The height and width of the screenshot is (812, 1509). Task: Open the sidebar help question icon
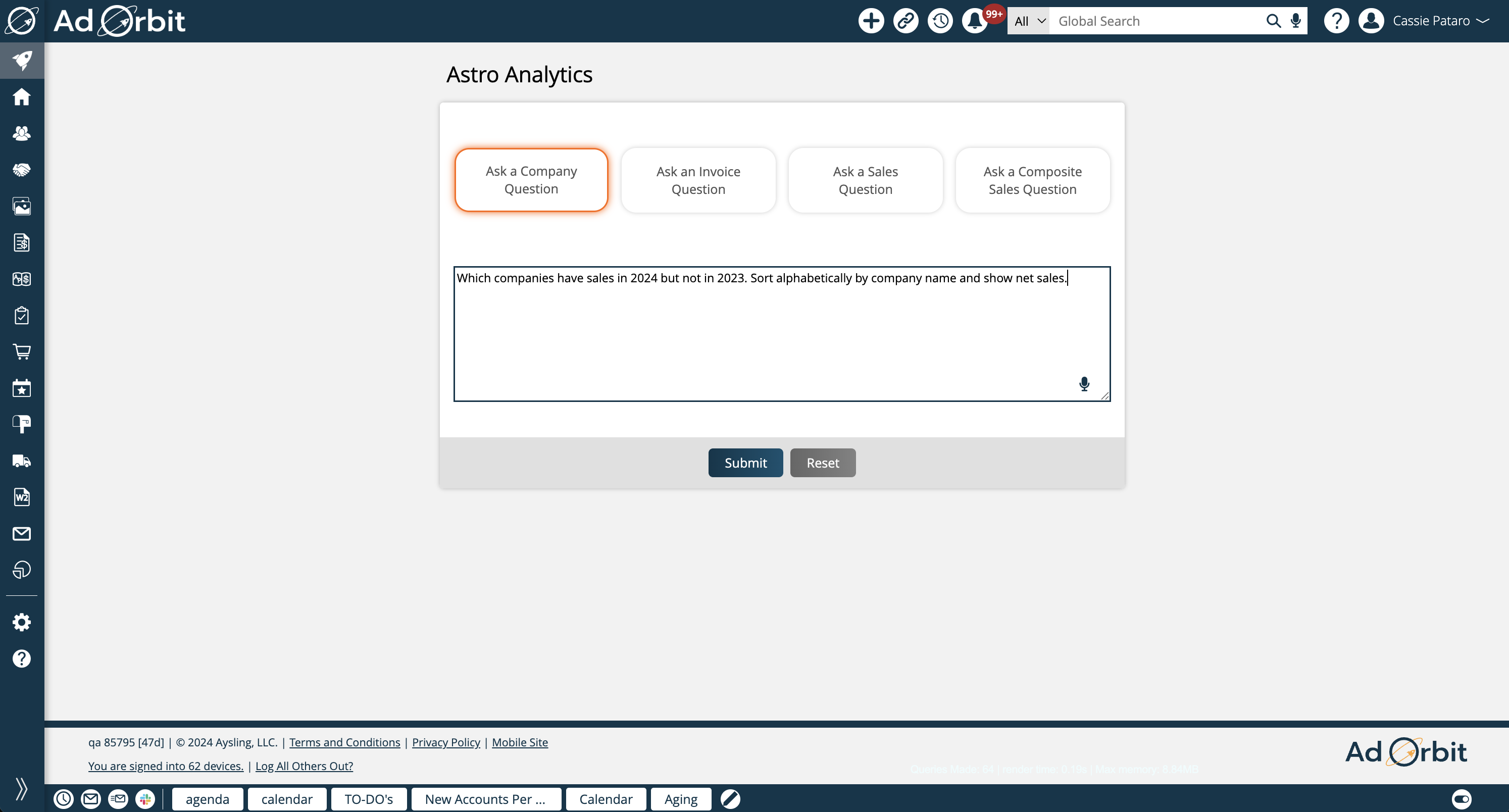[22, 658]
